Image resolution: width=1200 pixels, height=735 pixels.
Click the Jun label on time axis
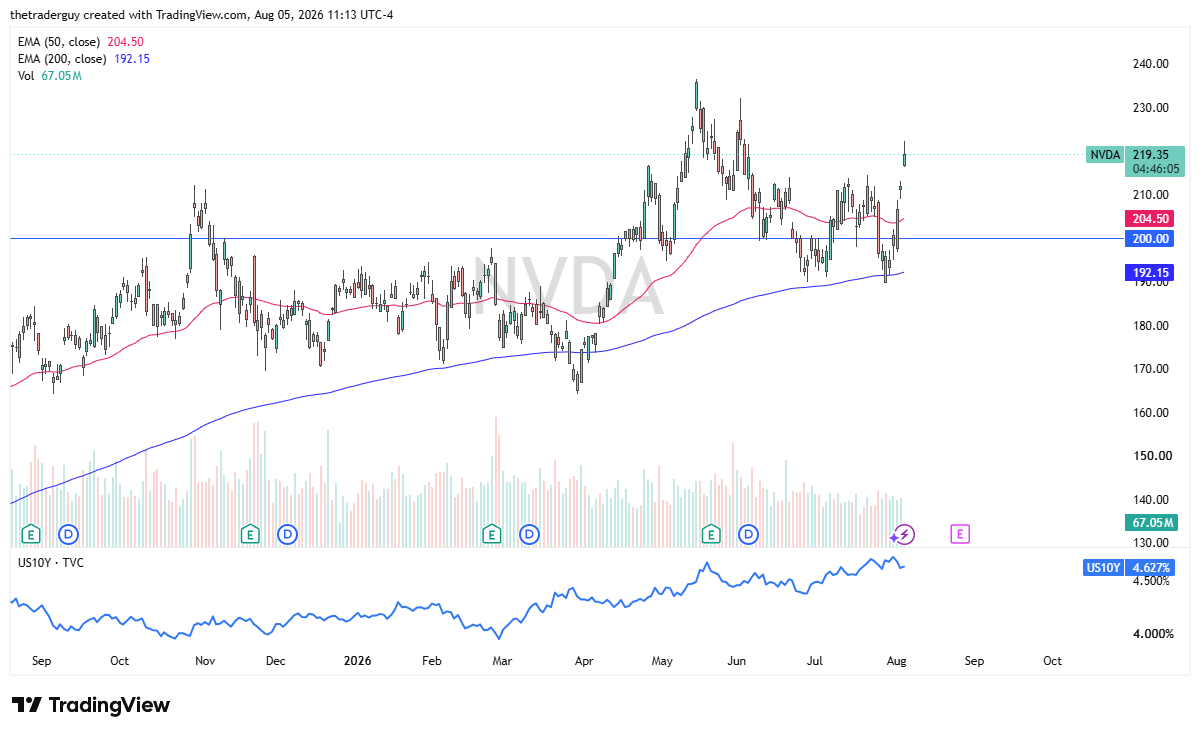coord(737,661)
